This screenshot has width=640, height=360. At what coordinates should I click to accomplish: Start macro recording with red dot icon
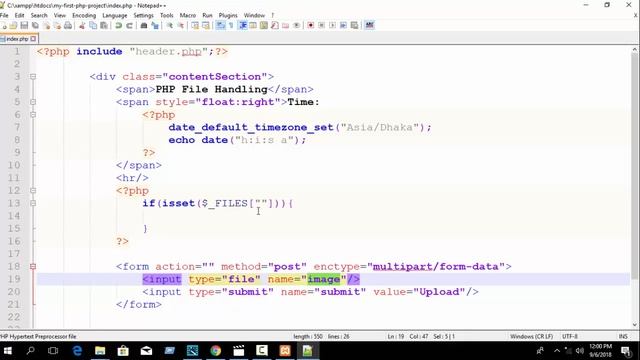[x=311, y=25]
